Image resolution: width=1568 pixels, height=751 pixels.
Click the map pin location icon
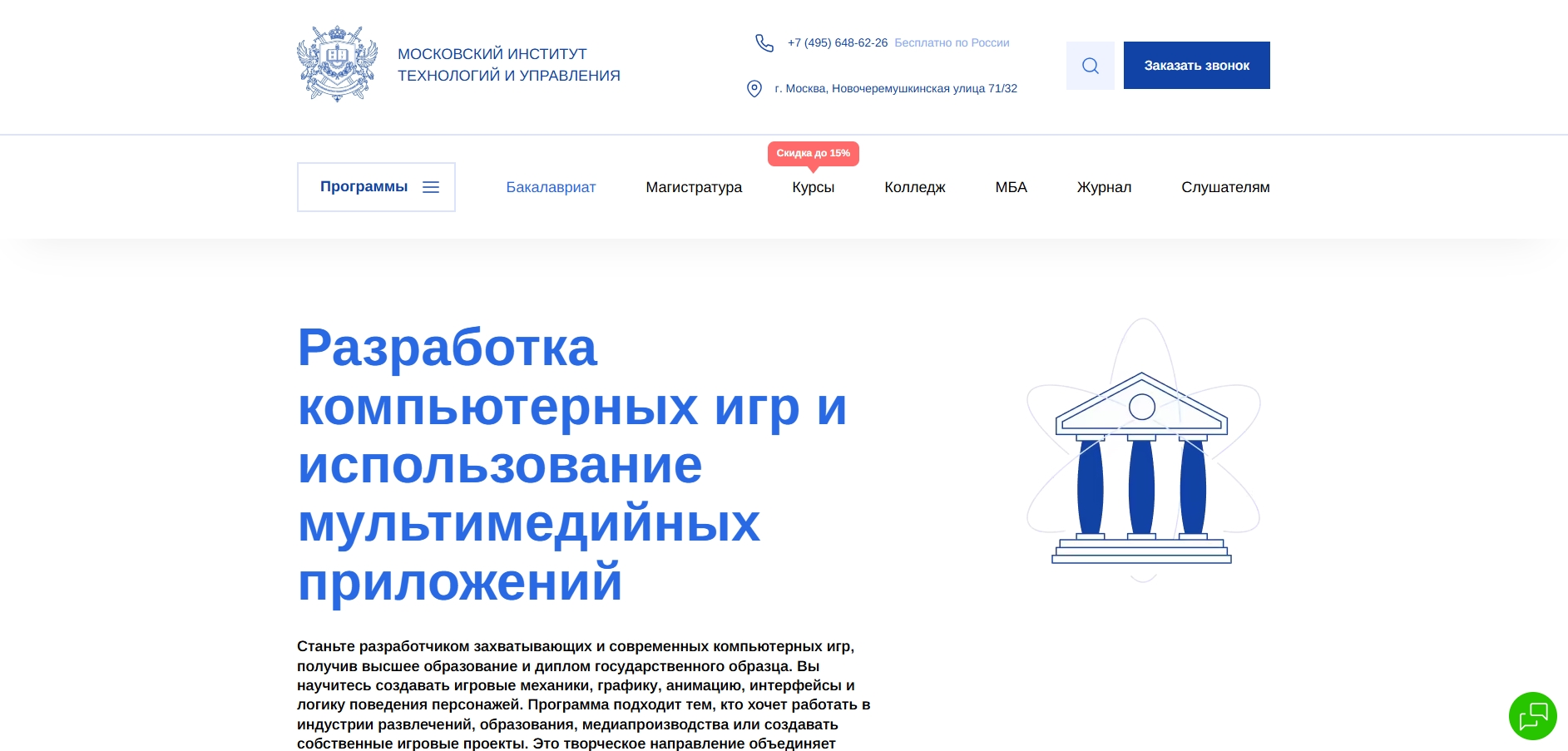tap(754, 88)
